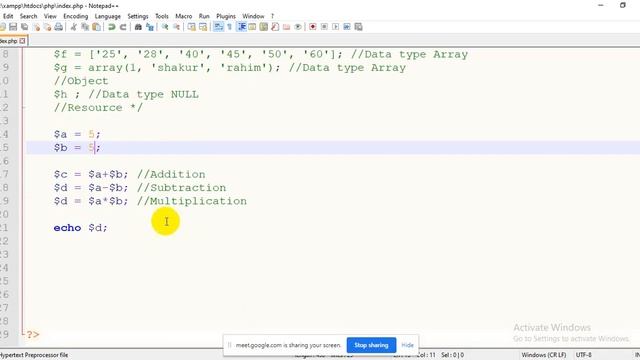This screenshot has width=640, height=360.
Task: Open the User Defined Language icon
Action: pos(252,27)
